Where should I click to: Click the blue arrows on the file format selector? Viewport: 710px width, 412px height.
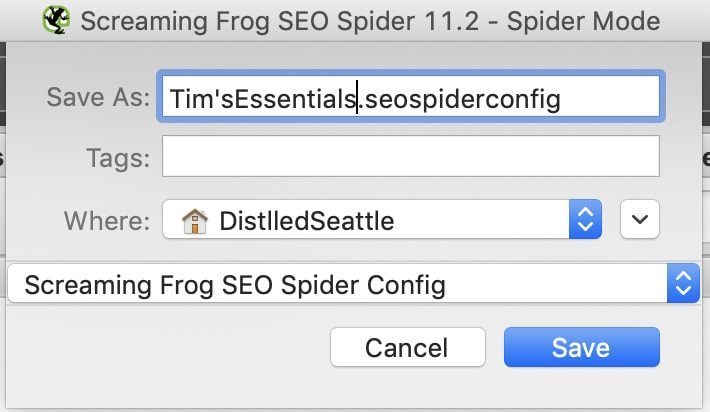pos(683,283)
